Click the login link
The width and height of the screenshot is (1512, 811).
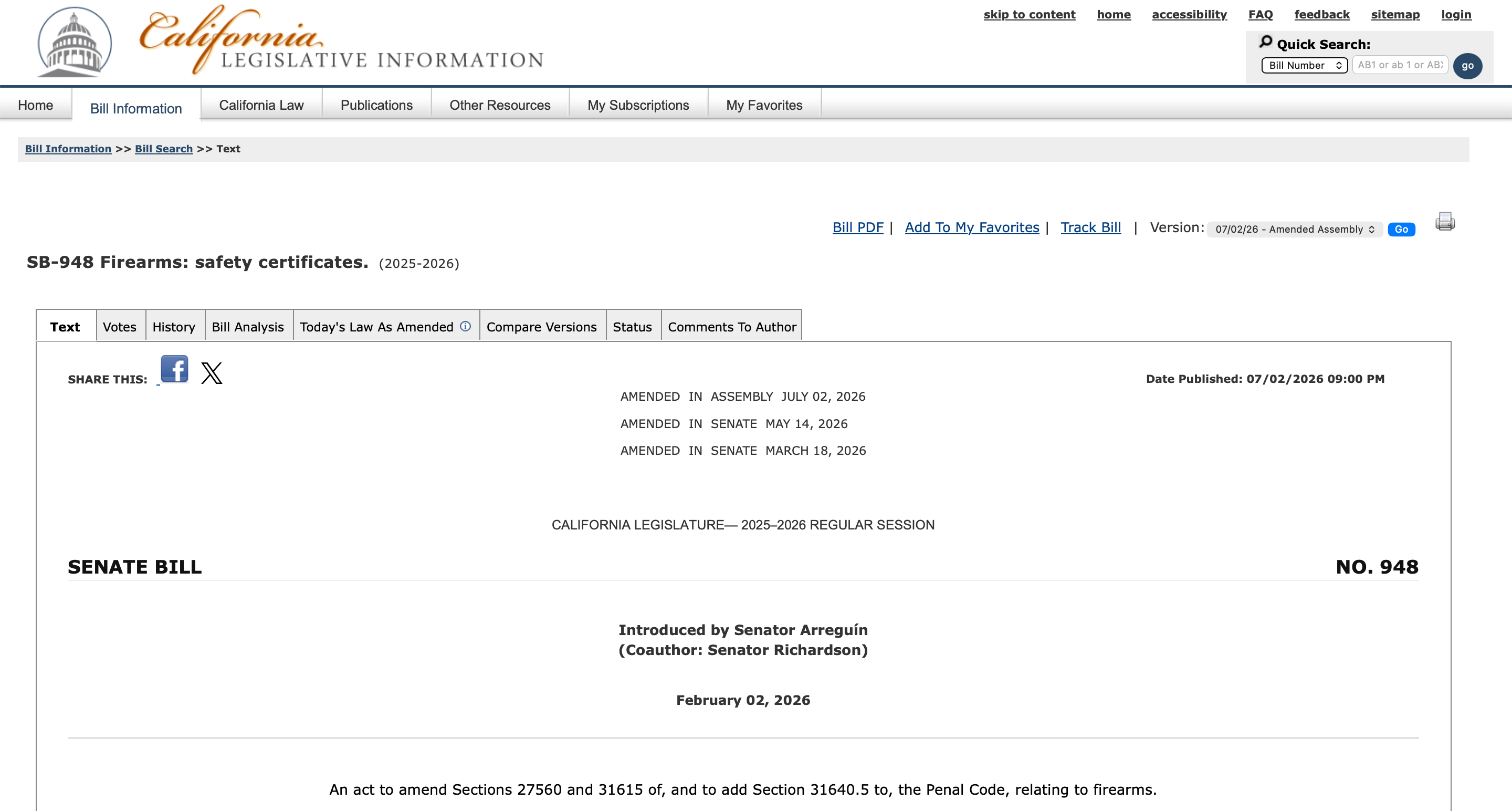click(1456, 14)
